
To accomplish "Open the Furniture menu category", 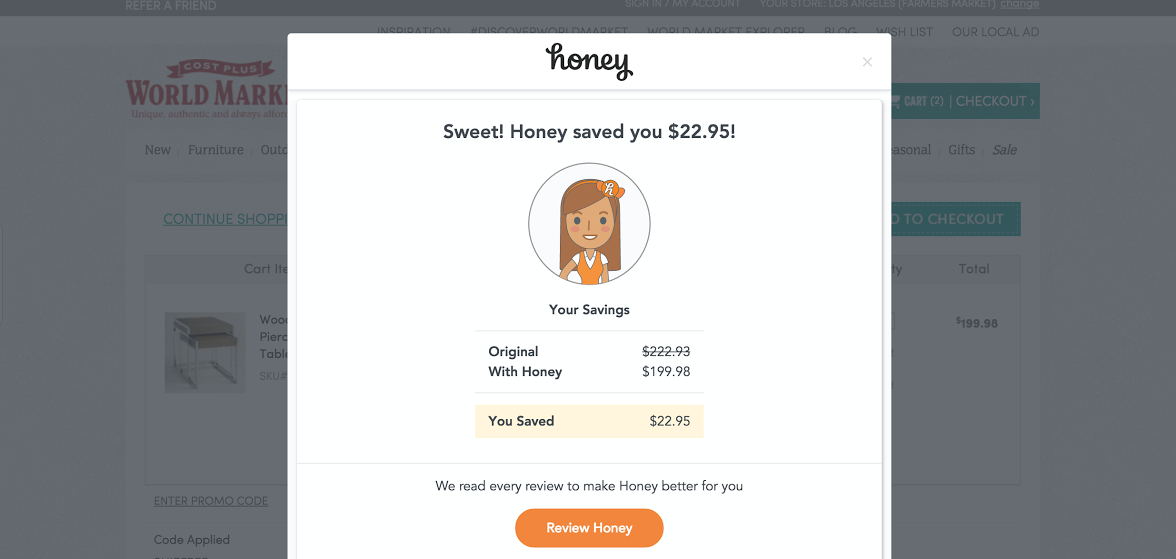I will (215, 150).
